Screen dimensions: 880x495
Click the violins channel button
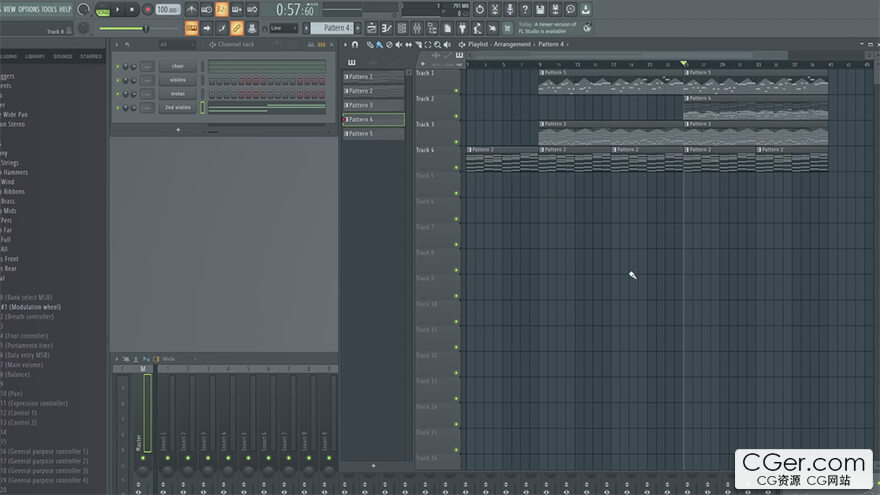tap(177, 80)
